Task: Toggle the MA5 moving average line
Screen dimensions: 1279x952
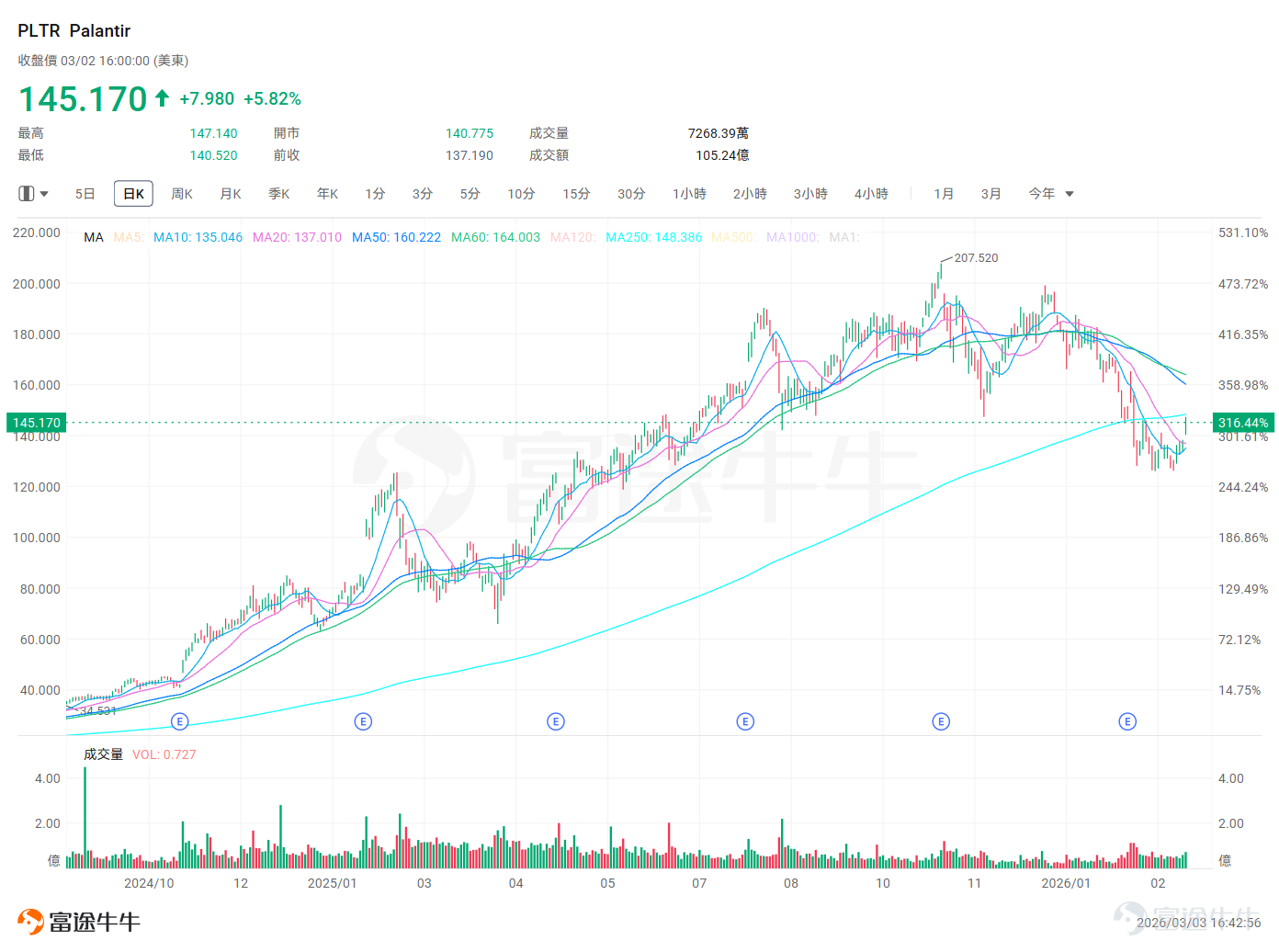Action: click(x=129, y=237)
